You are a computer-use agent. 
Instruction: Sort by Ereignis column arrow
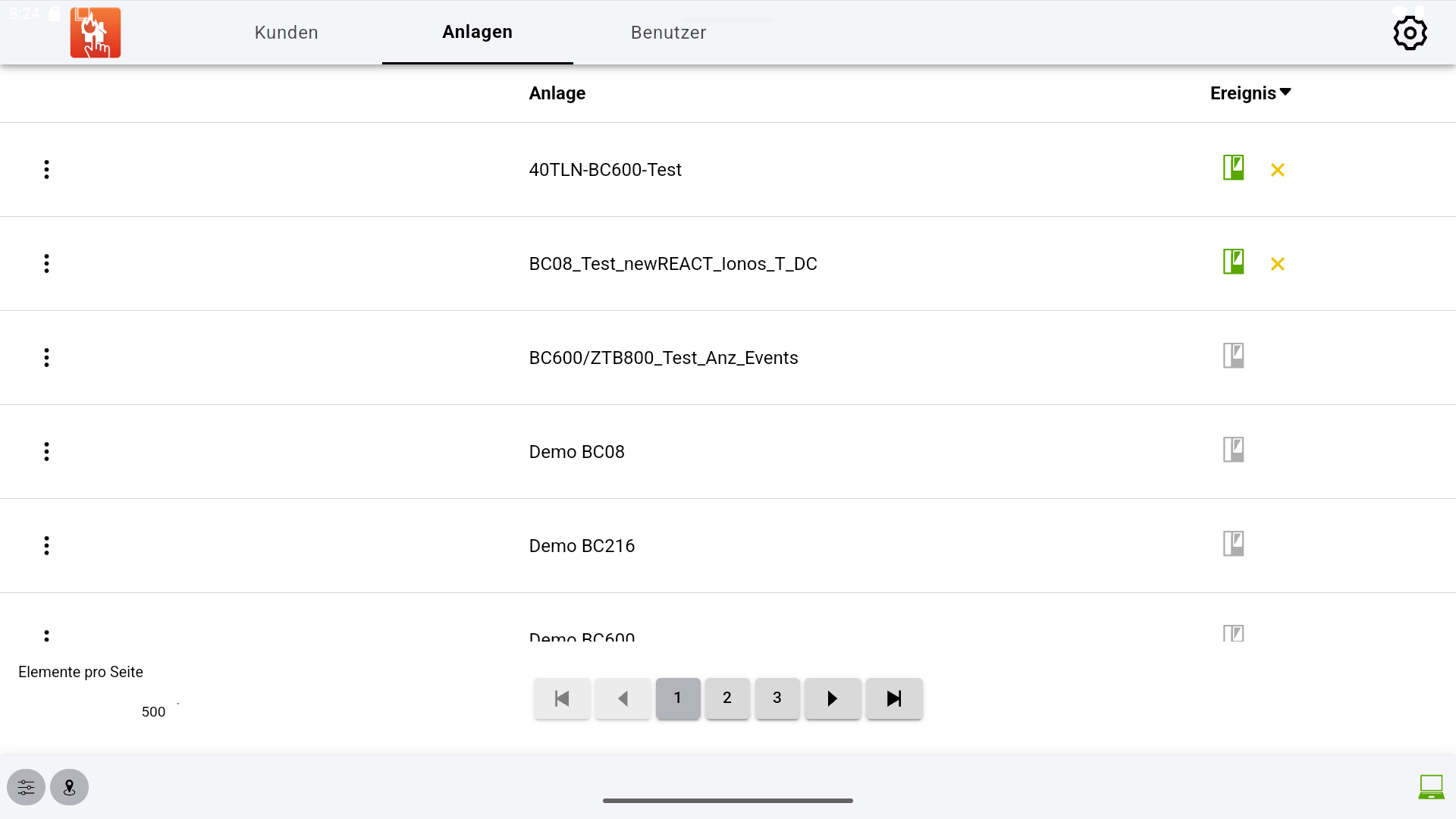1285,93
